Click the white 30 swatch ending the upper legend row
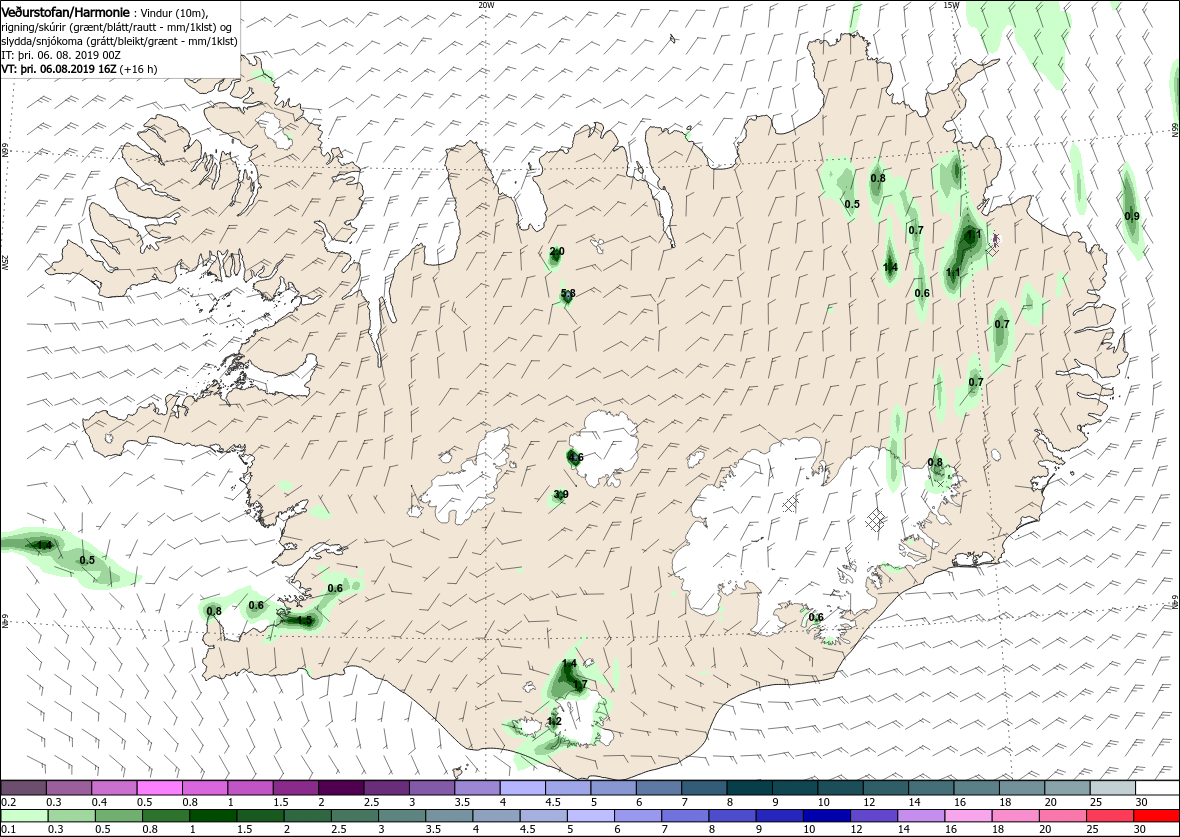 click(1157, 787)
